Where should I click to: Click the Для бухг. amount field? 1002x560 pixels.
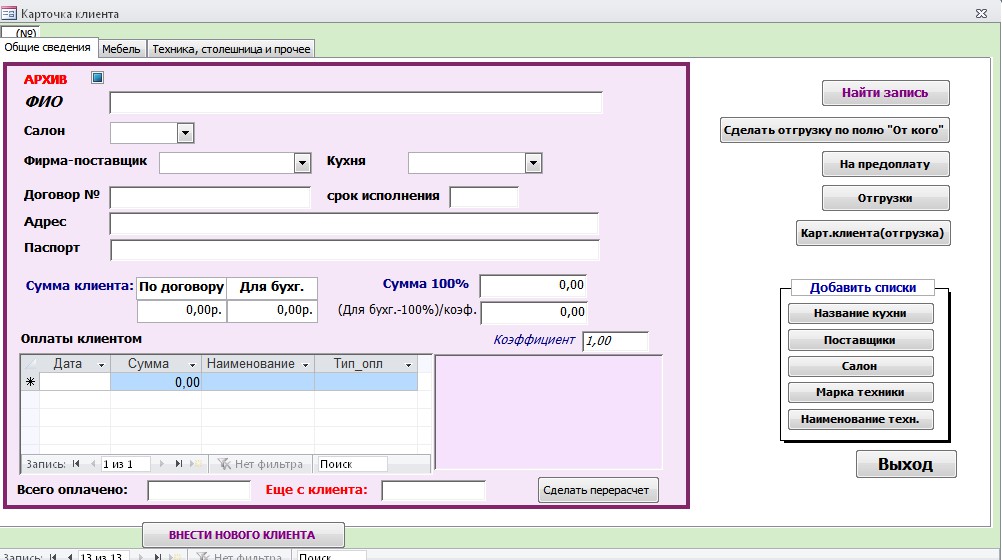tap(272, 310)
